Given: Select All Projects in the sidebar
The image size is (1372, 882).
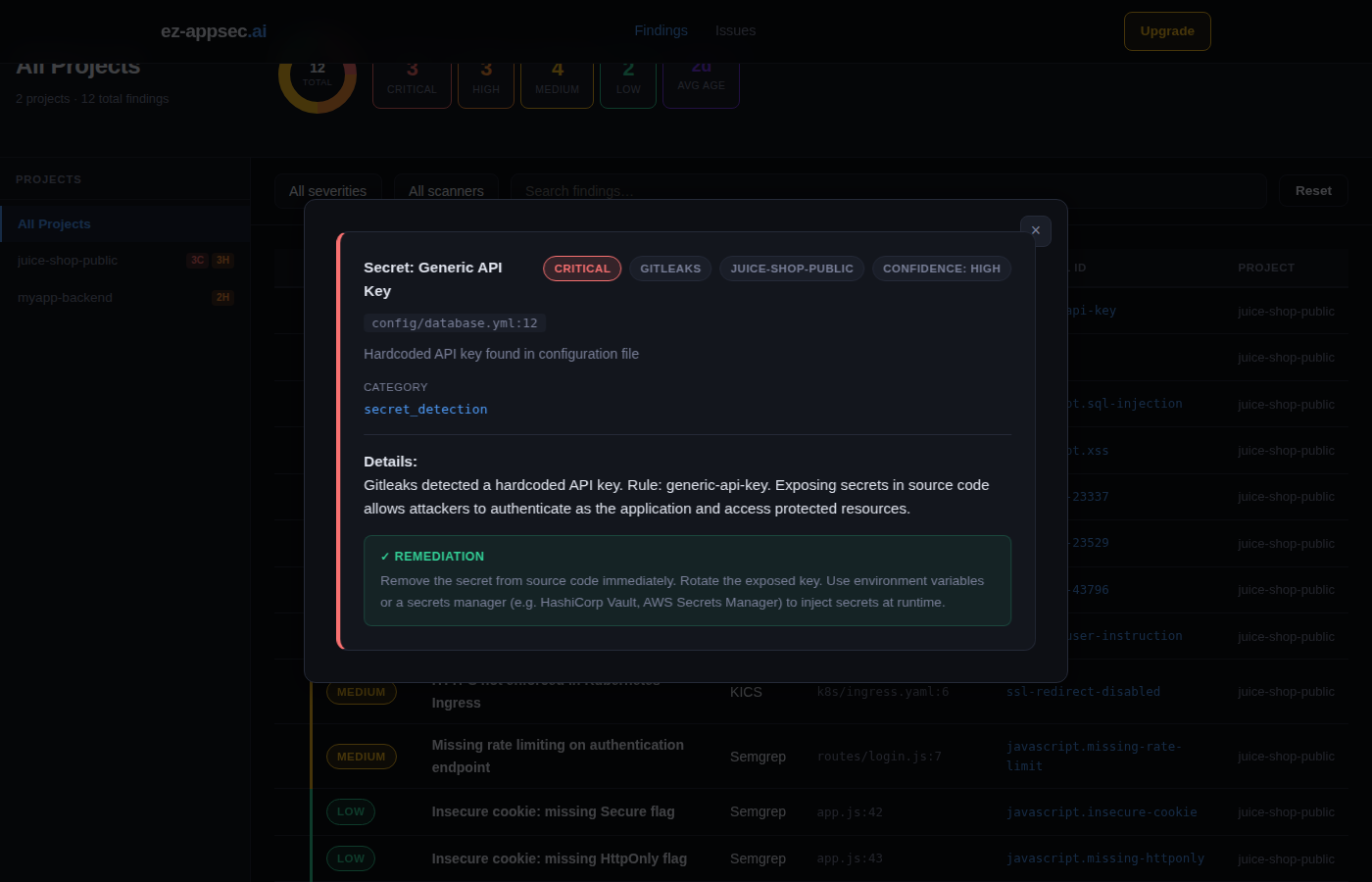Looking at the screenshot, I should tap(124, 223).
